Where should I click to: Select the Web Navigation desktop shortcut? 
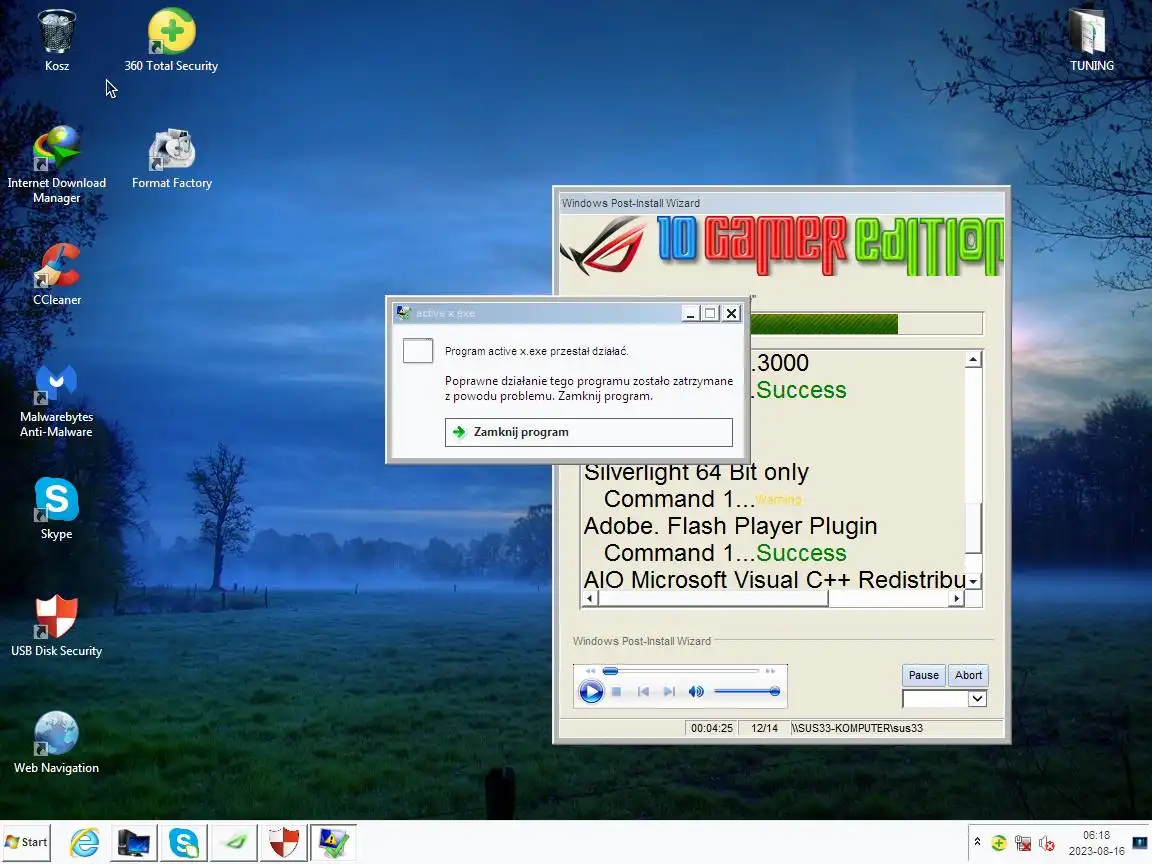pos(57,743)
